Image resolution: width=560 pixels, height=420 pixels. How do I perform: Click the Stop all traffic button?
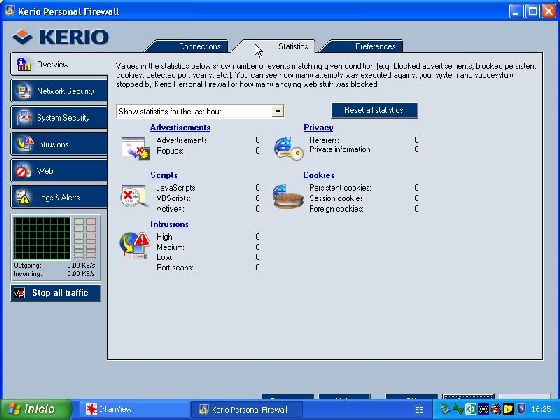tap(56, 293)
